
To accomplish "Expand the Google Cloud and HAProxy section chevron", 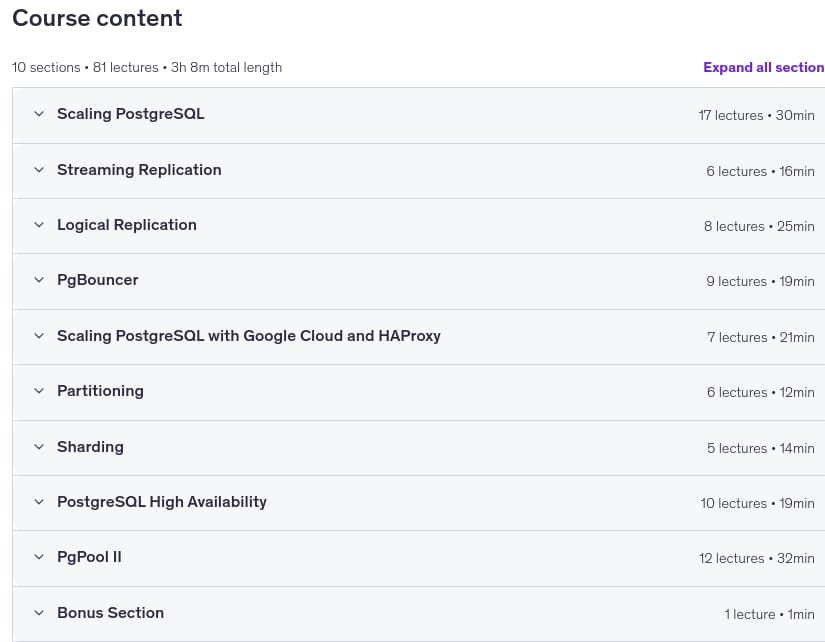I will tap(39, 336).
